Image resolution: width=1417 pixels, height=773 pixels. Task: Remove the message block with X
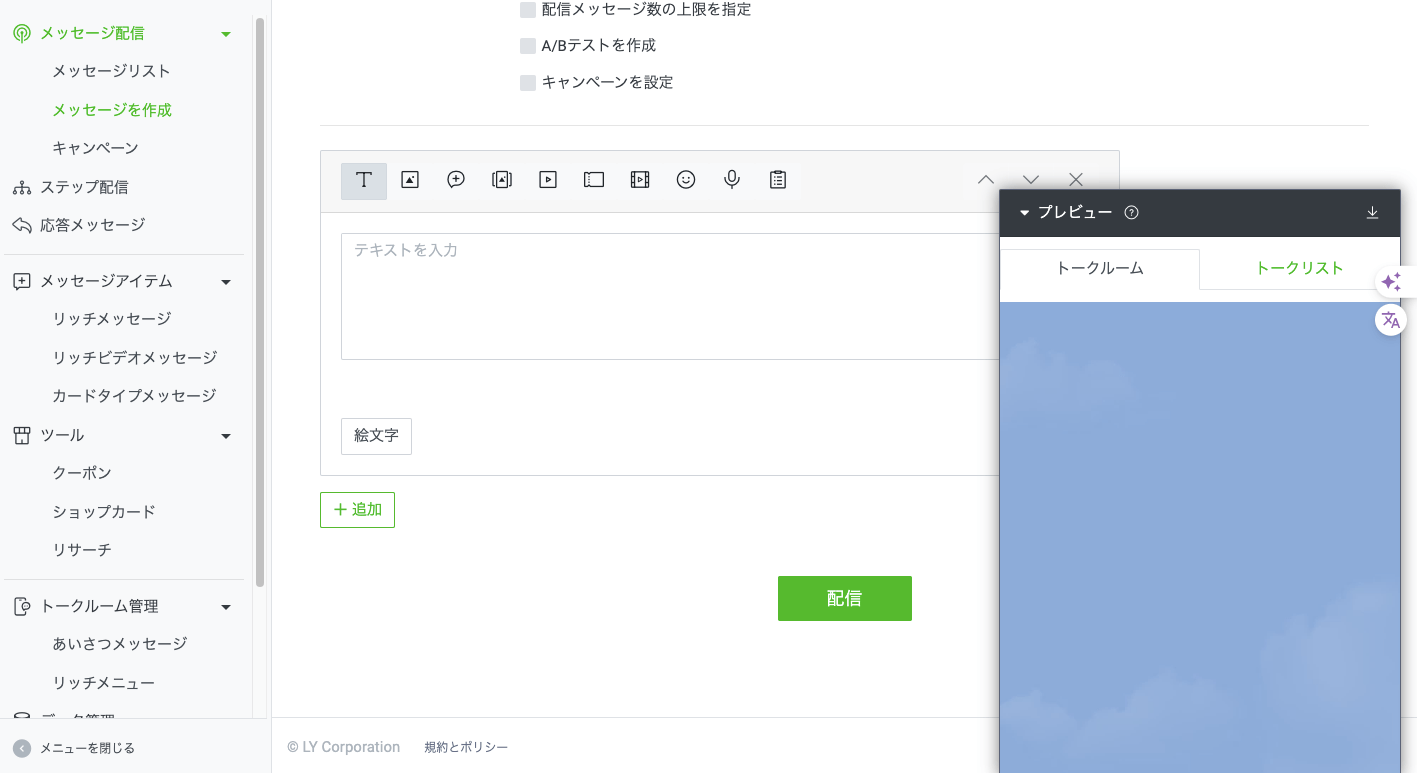point(1076,180)
